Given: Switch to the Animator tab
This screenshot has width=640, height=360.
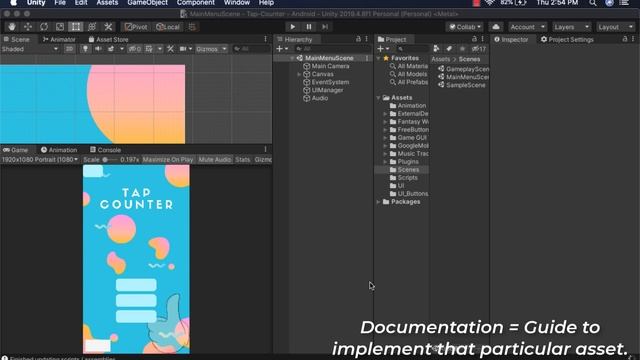Looking at the screenshot, I should [59, 40].
